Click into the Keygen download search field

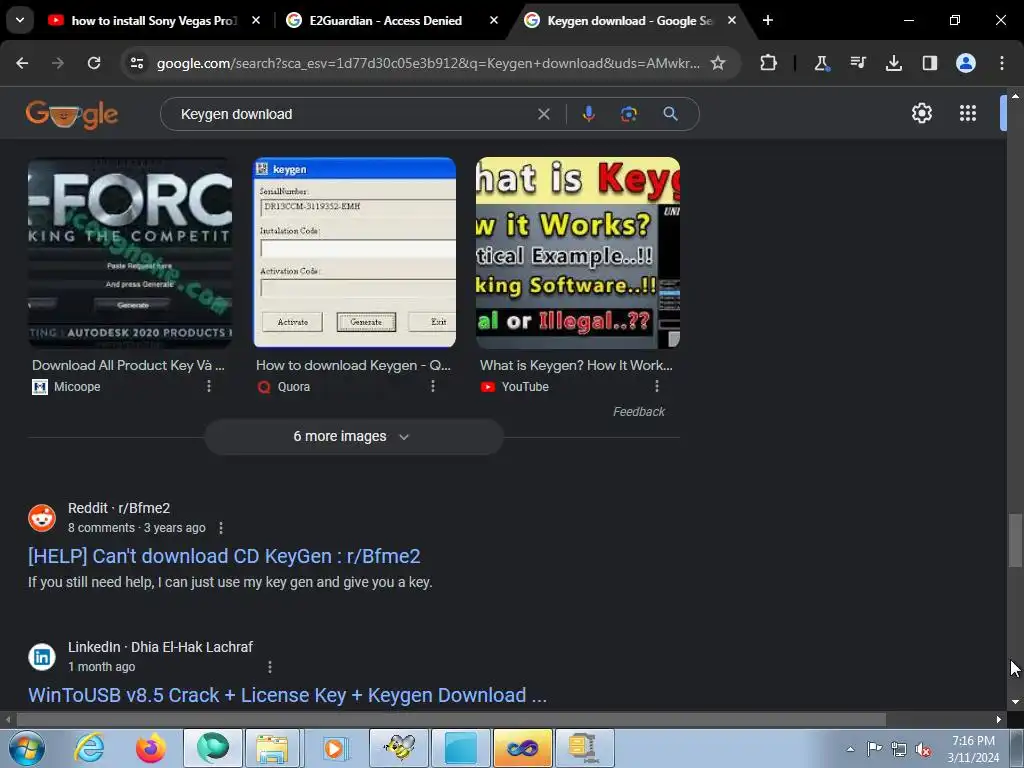pyautogui.click(x=353, y=114)
